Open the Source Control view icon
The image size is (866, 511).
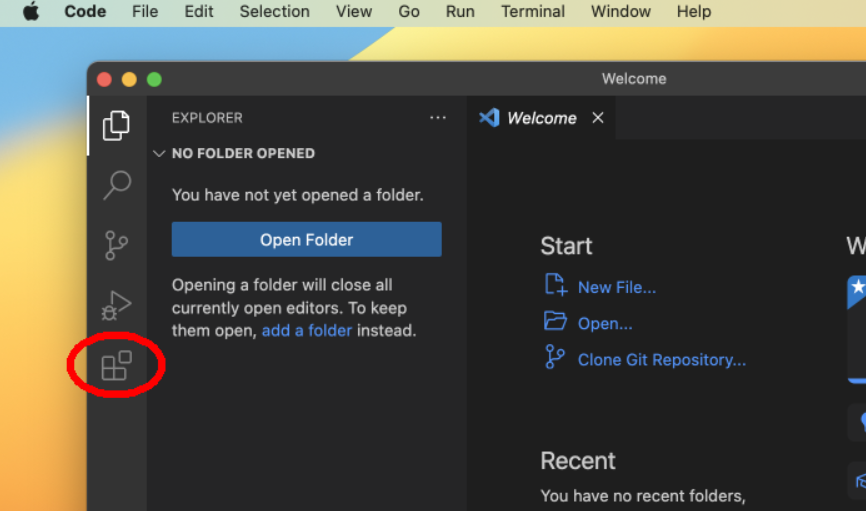click(117, 245)
